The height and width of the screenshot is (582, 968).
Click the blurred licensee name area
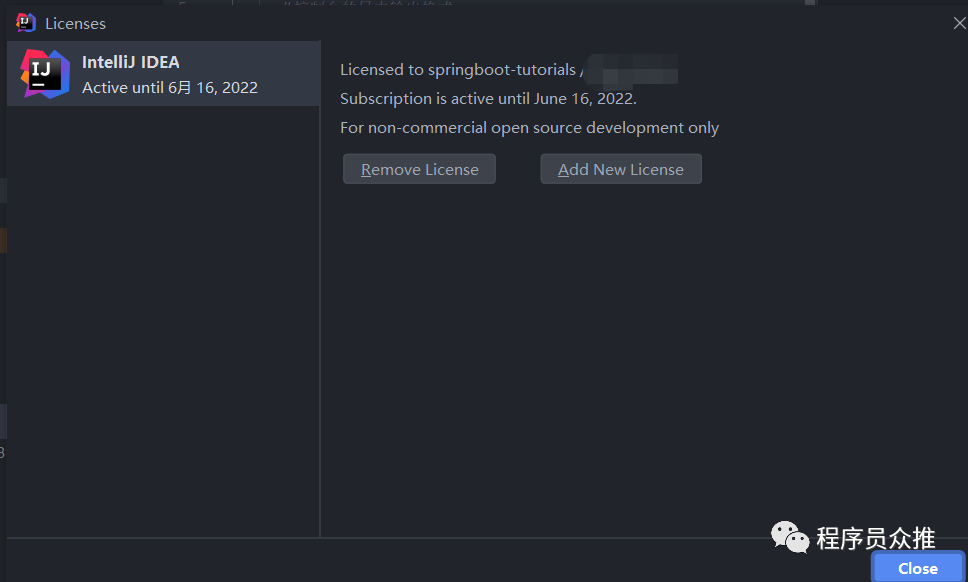coord(633,70)
